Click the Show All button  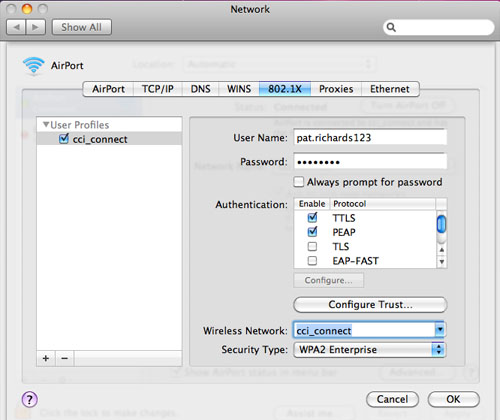click(x=82, y=27)
